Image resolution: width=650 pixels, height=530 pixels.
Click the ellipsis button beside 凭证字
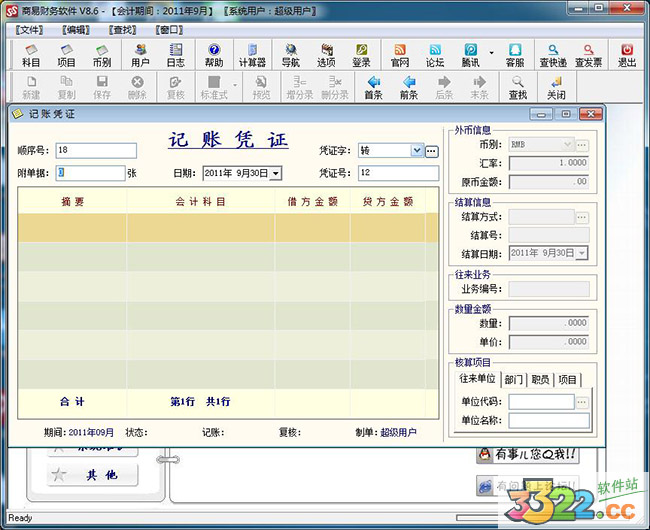point(431,151)
